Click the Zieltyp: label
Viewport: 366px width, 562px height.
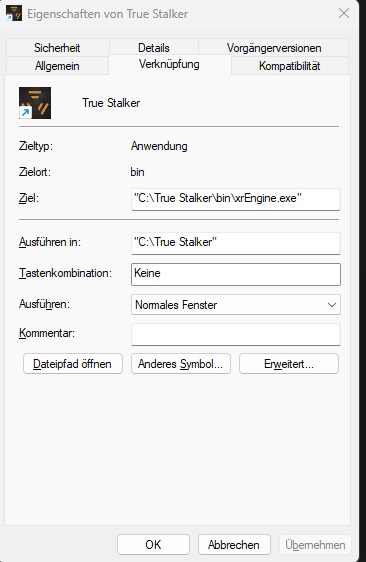[x=36, y=146]
